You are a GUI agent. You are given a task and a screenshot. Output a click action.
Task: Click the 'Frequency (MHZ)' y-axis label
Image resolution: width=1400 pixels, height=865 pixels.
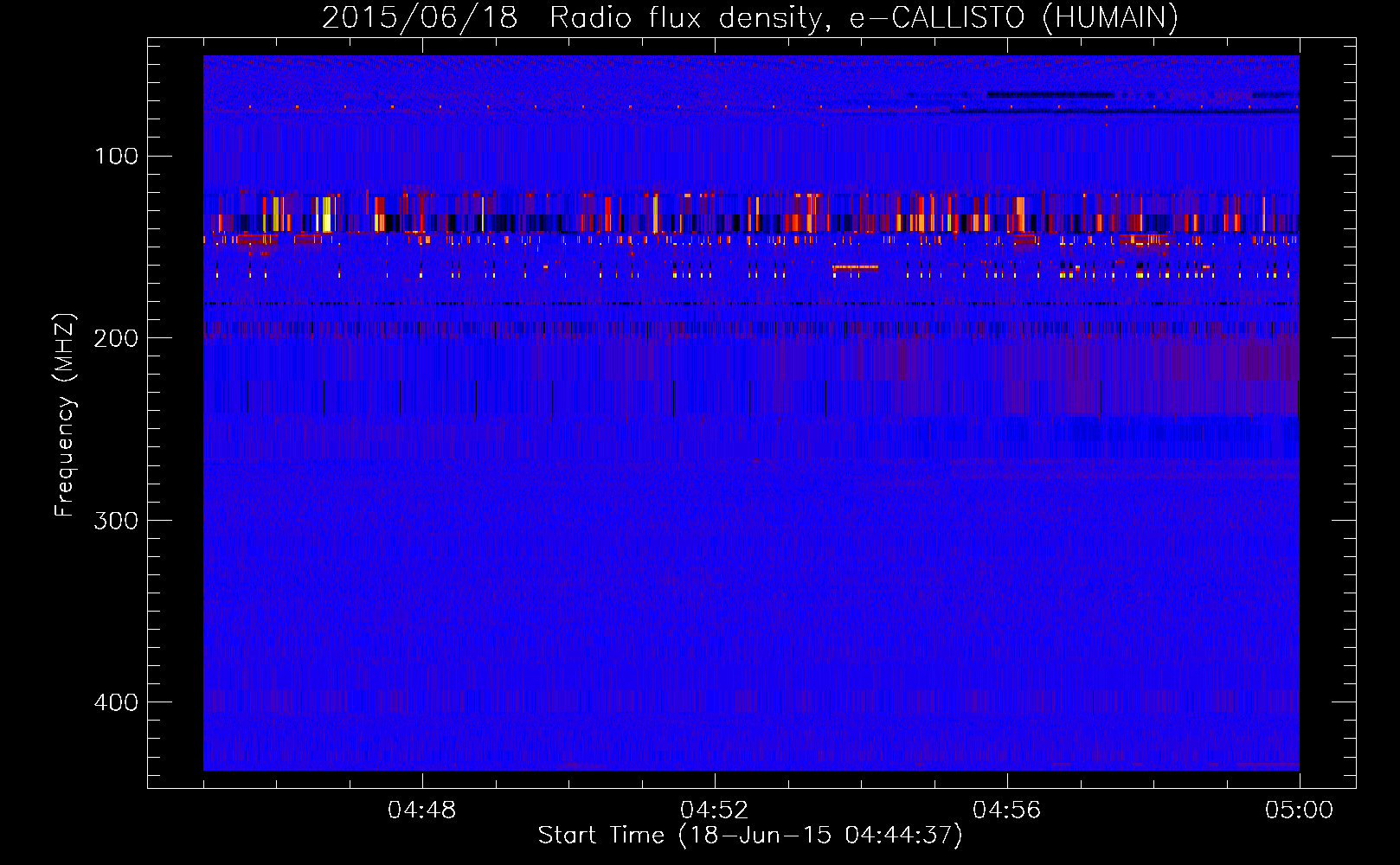pyautogui.click(x=65, y=414)
